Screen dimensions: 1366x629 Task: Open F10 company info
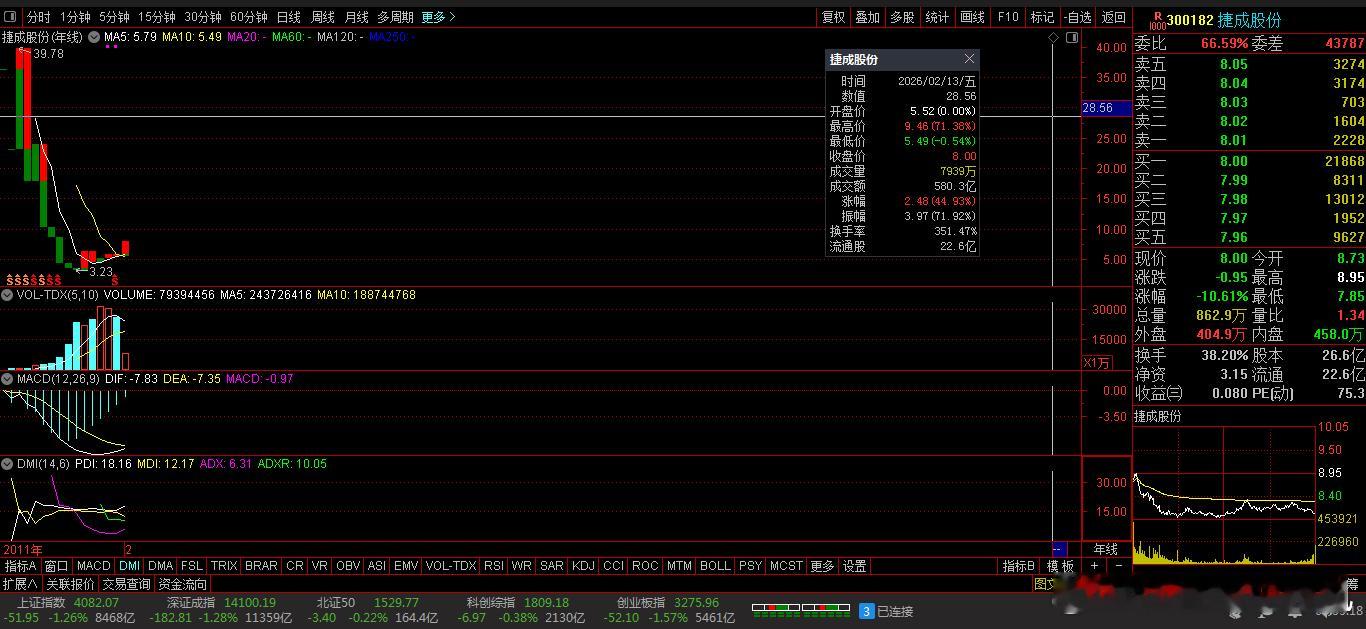[1008, 17]
